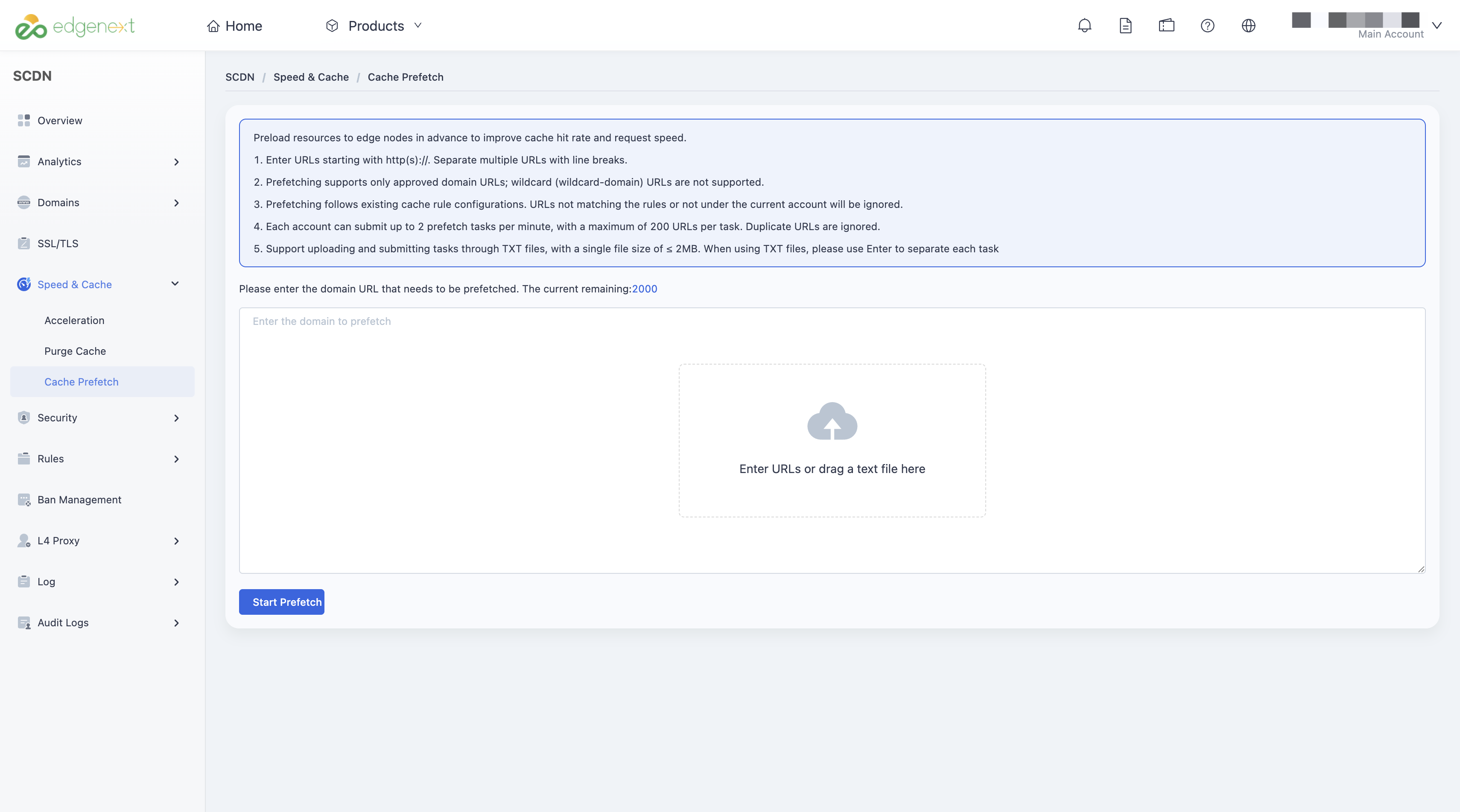Focus the prefetch domain URL text area
The width and height of the screenshot is (1460, 812).
click(832, 440)
